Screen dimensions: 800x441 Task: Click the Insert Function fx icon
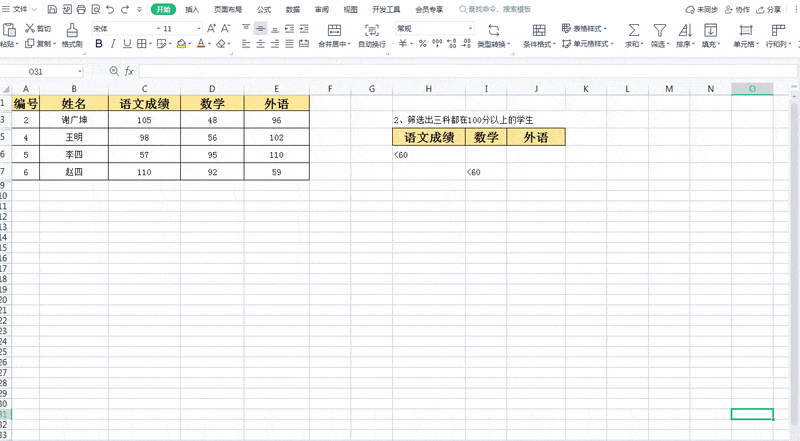click(x=129, y=72)
